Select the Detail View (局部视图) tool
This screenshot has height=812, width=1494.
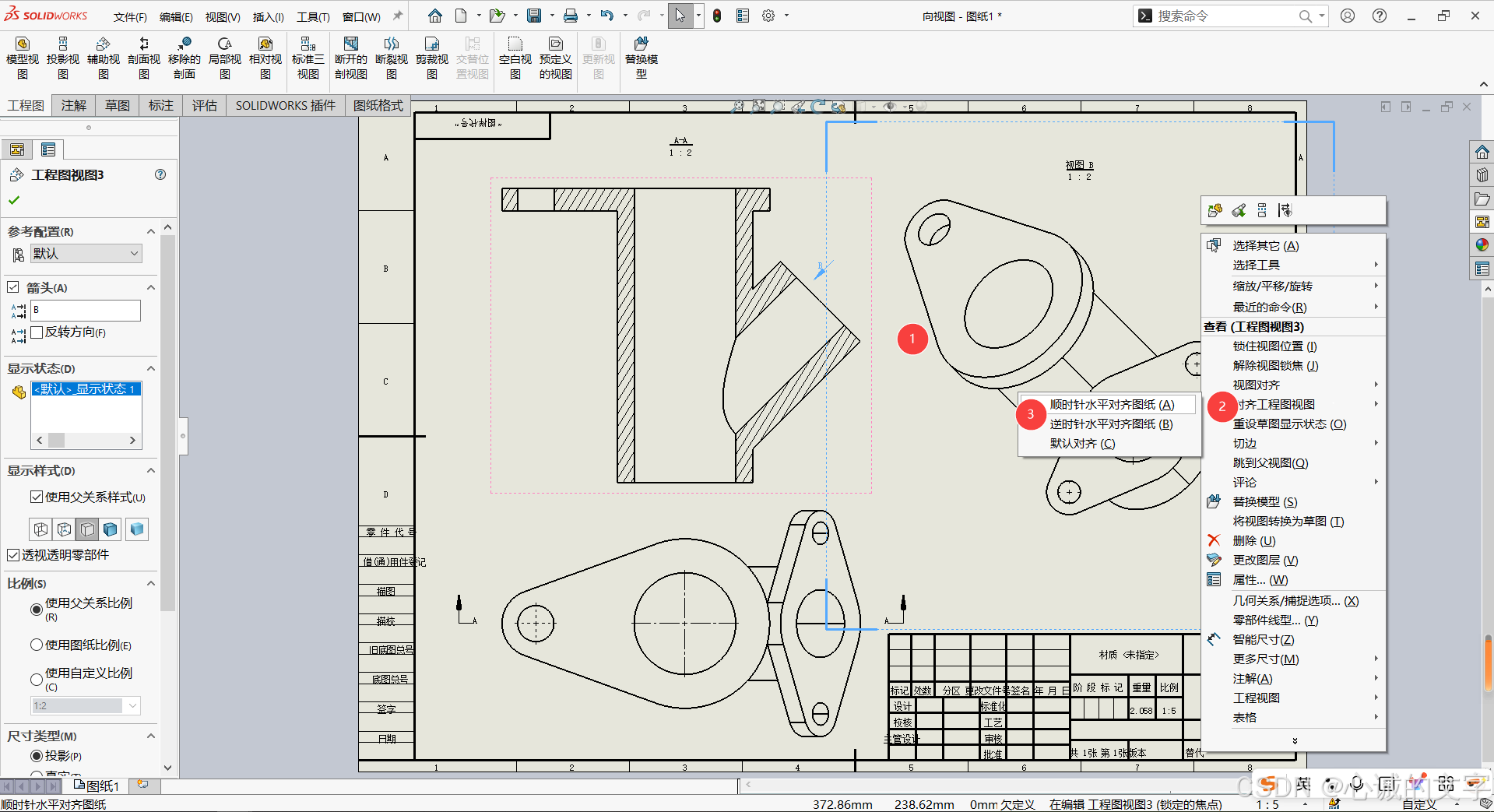click(x=225, y=58)
